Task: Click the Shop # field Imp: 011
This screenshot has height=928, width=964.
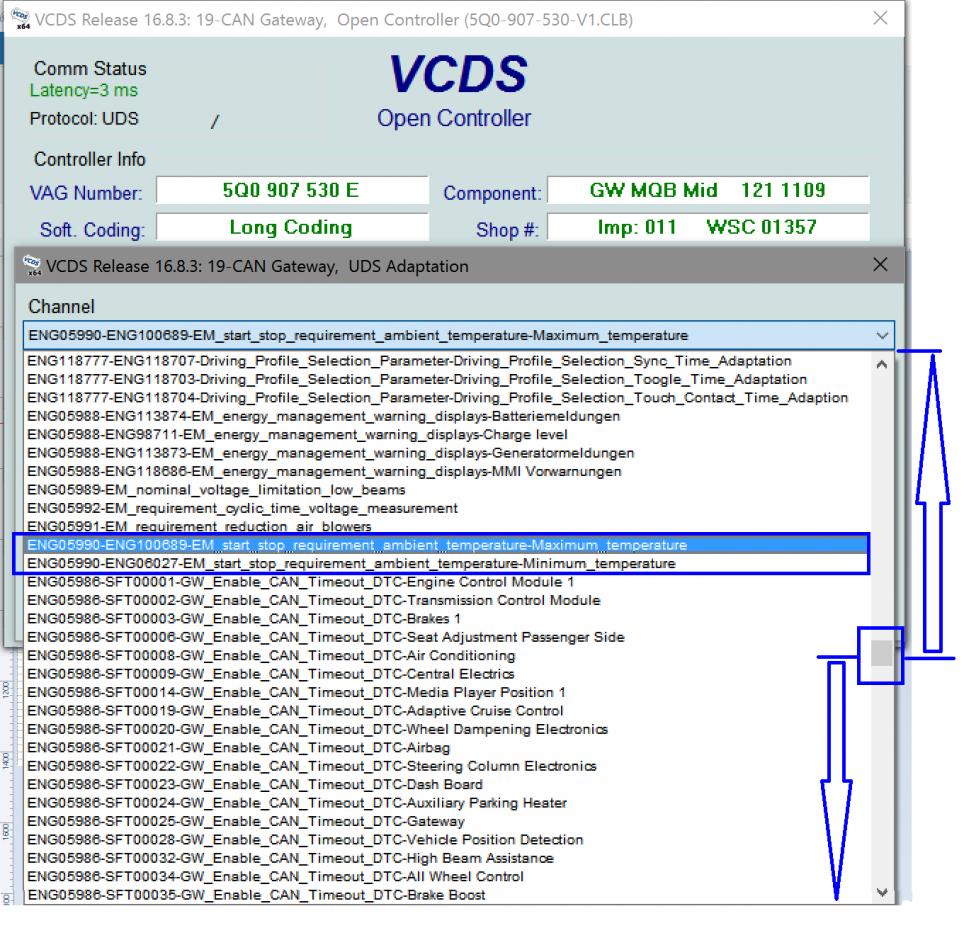Action: [x=708, y=227]
